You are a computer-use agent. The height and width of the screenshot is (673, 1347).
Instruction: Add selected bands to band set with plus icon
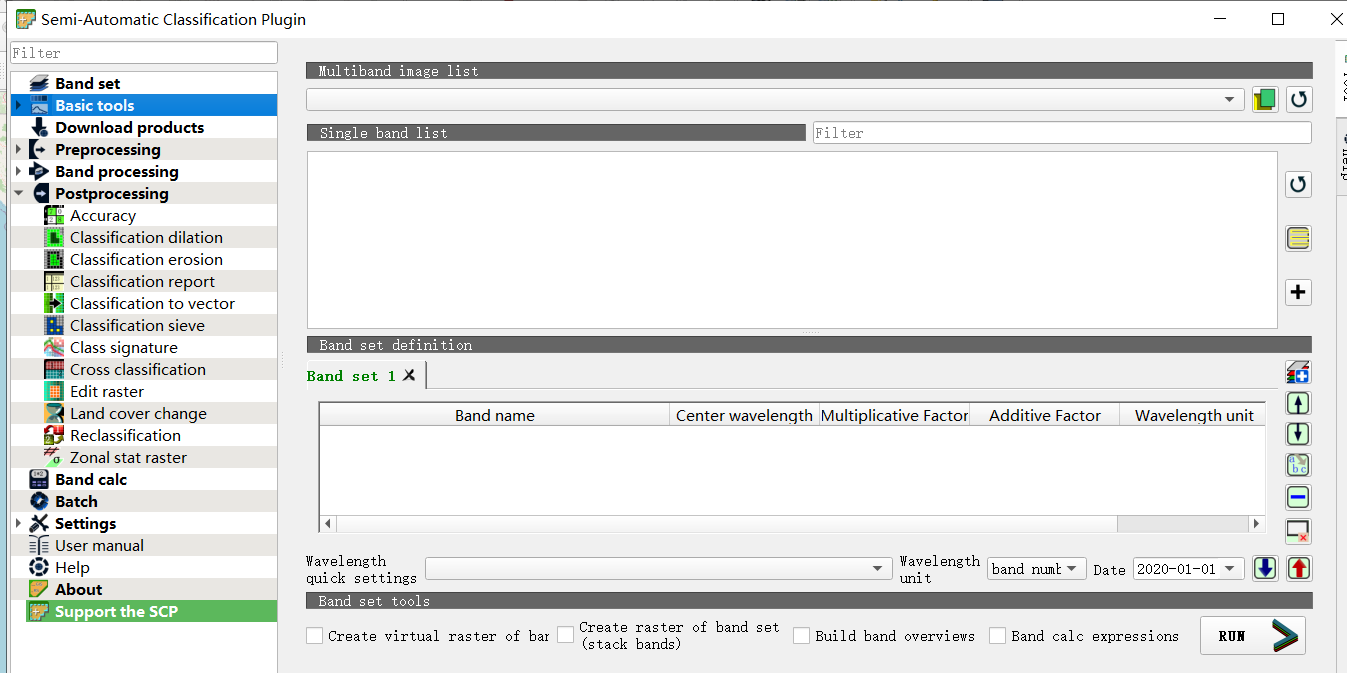click(x=1298, y=292)
